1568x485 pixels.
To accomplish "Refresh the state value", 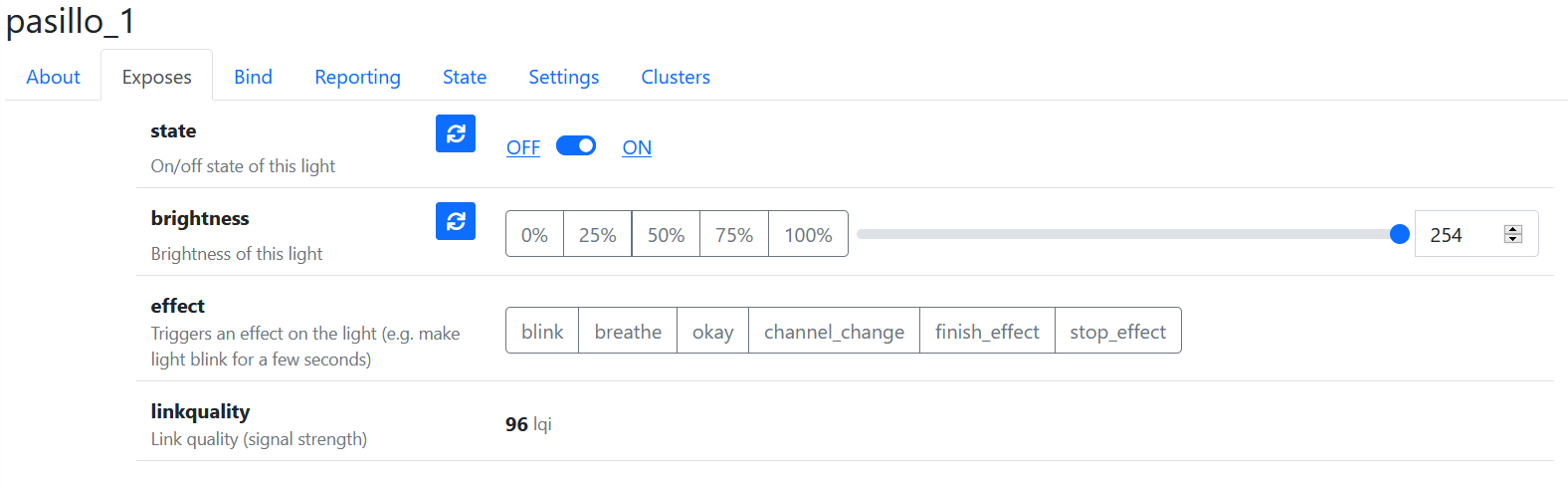I will [x=456, y=133].
